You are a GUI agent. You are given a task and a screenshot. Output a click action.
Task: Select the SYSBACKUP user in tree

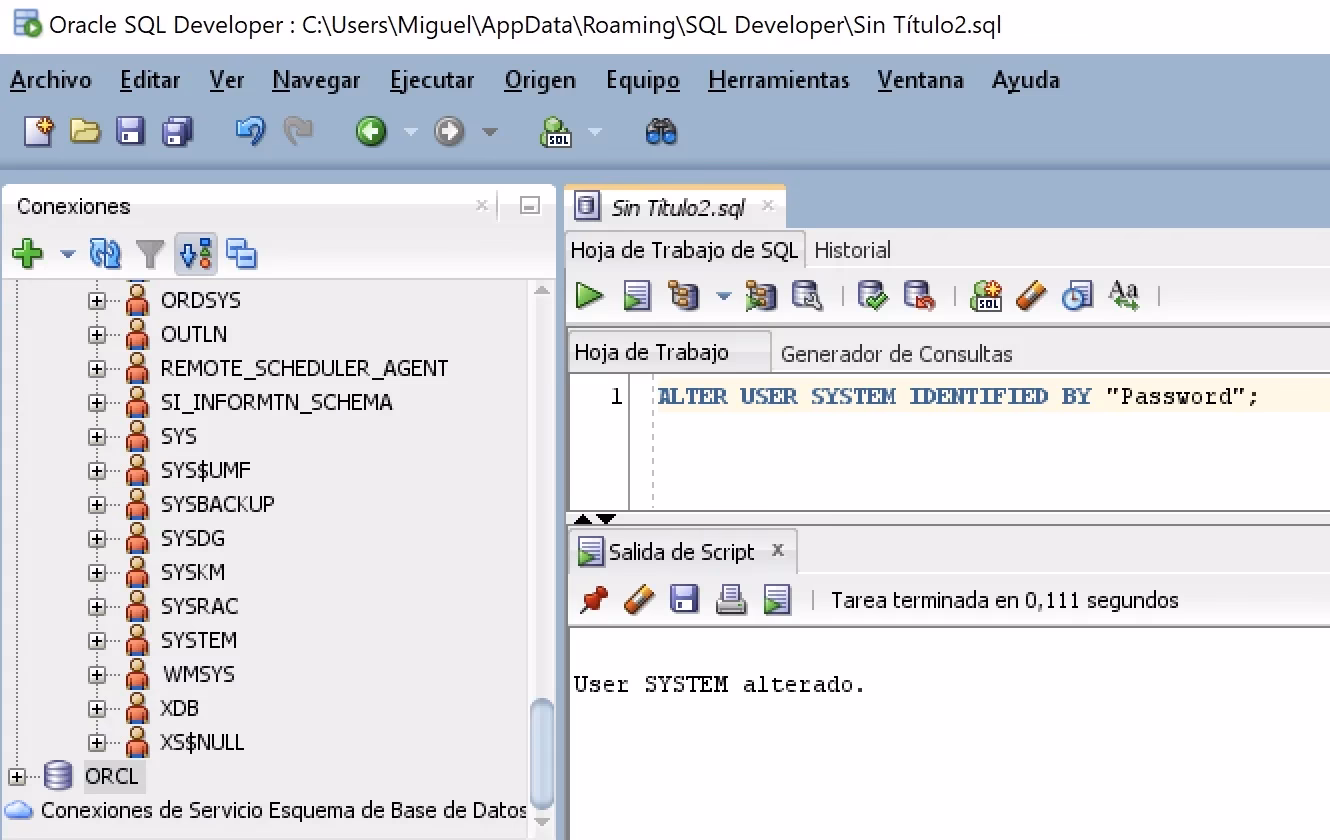coord(217,504)
